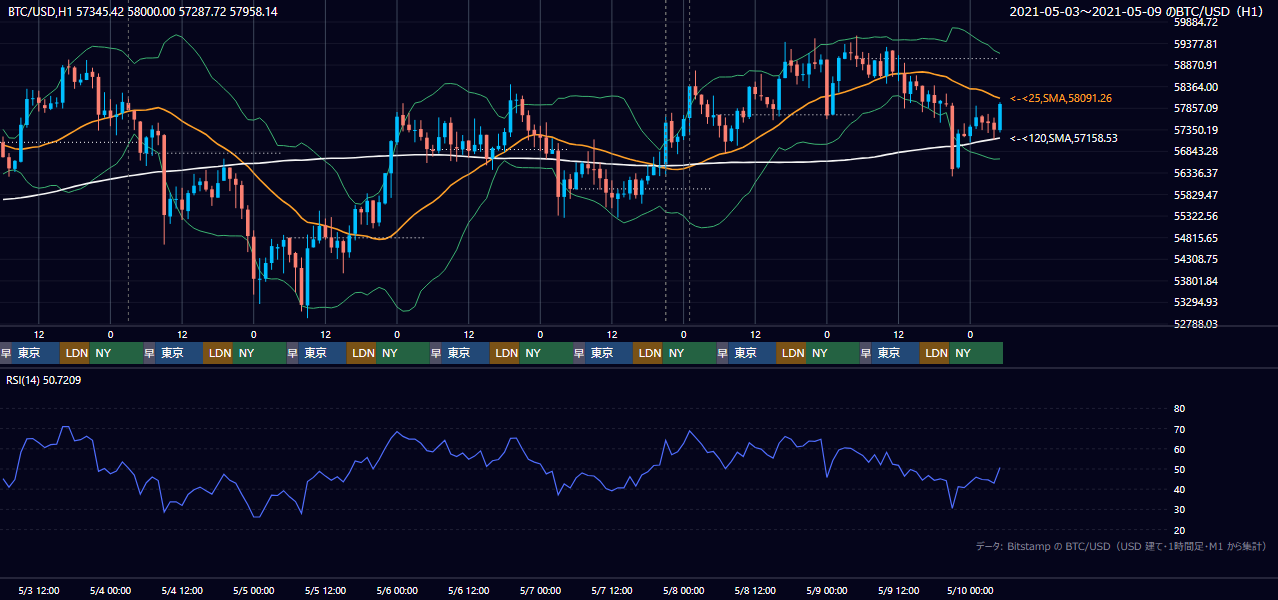Click the 5/8 00:00 time label
Image resolution: width=1278 pixels, height=600 pixels.
pyautogui.click(x=684, y=590)
